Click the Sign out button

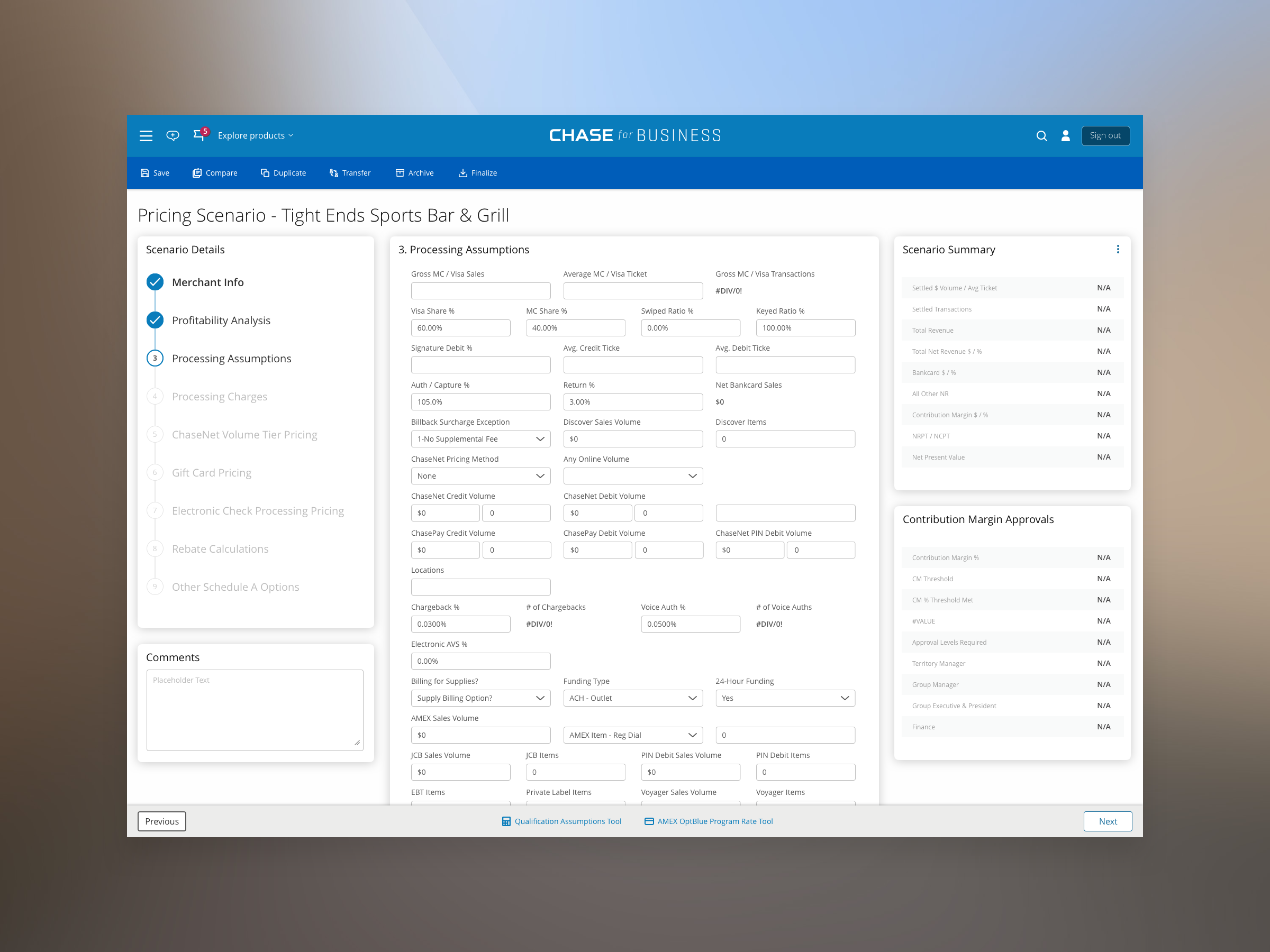pos(1105,135)
